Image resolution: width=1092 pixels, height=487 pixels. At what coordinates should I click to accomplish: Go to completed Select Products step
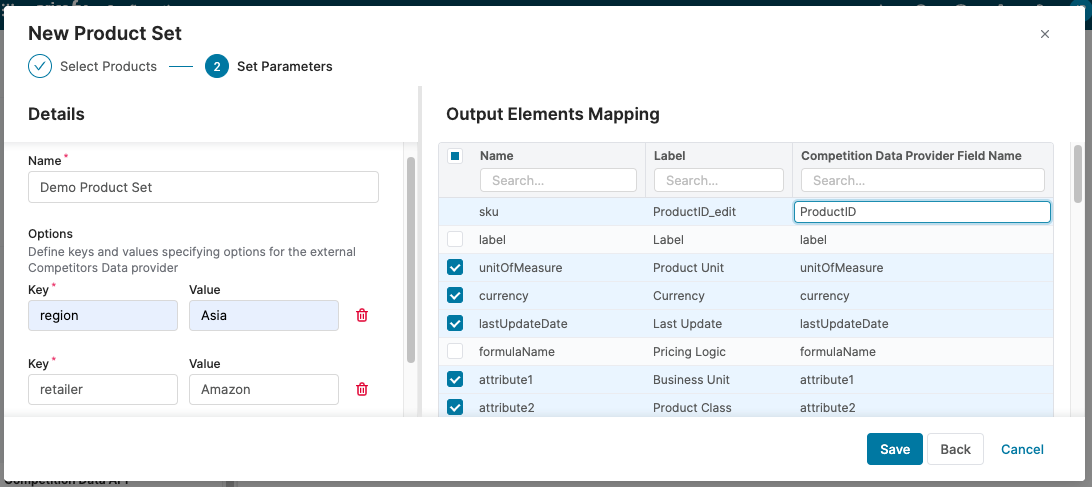(x=40, y=67)
